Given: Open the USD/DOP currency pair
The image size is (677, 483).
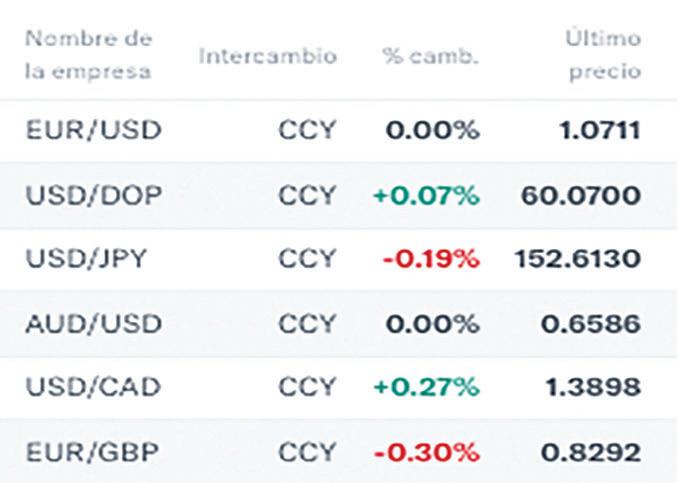Looking at the screenshot, I should click(x=94, y=195).
